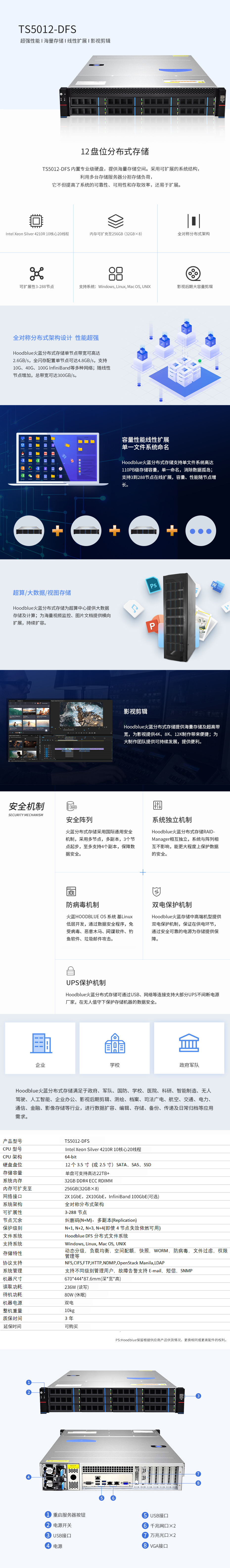
Task: Click the heading 容量性能线扩展
Action: coord(145,439)
